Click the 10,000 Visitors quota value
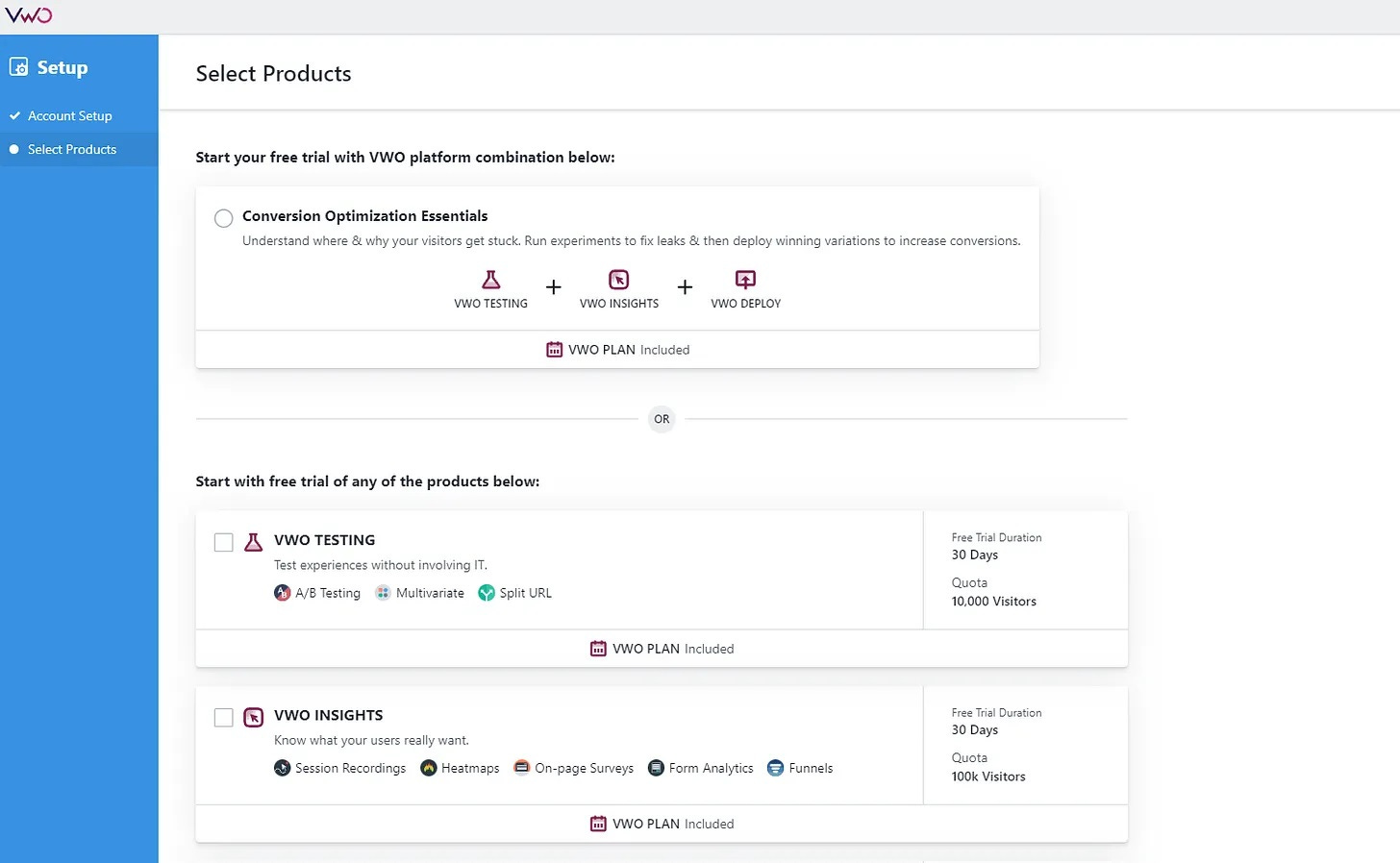The width and height of the screenshot is (1400, 863). tap(994, 602)
